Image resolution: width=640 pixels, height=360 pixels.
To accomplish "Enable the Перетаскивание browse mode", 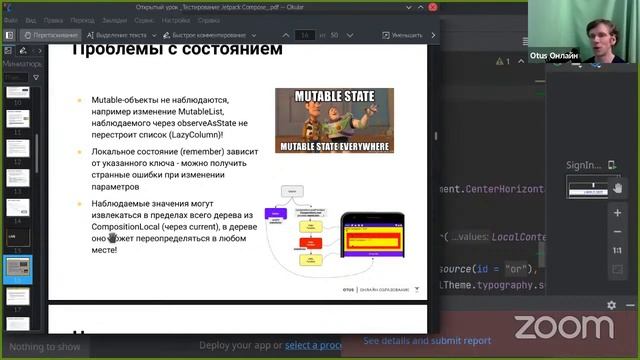I will point(51,36).
